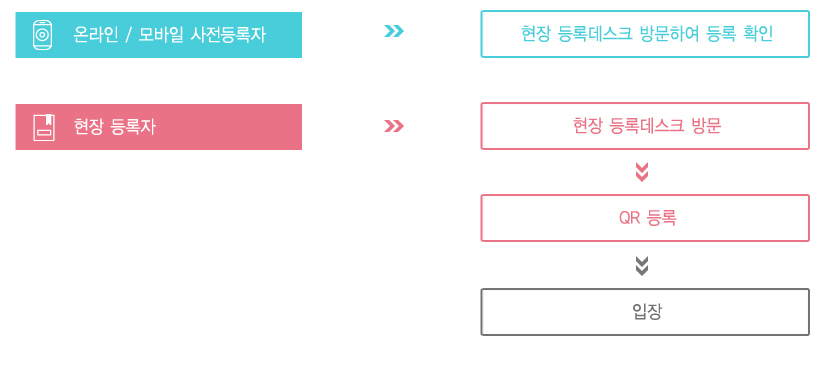The height and width of the screenshot is (365, 825).
Task: Click the pink 현장 등록데스크 방문 box
Action: pyautogui.click(x=645, y=126)
